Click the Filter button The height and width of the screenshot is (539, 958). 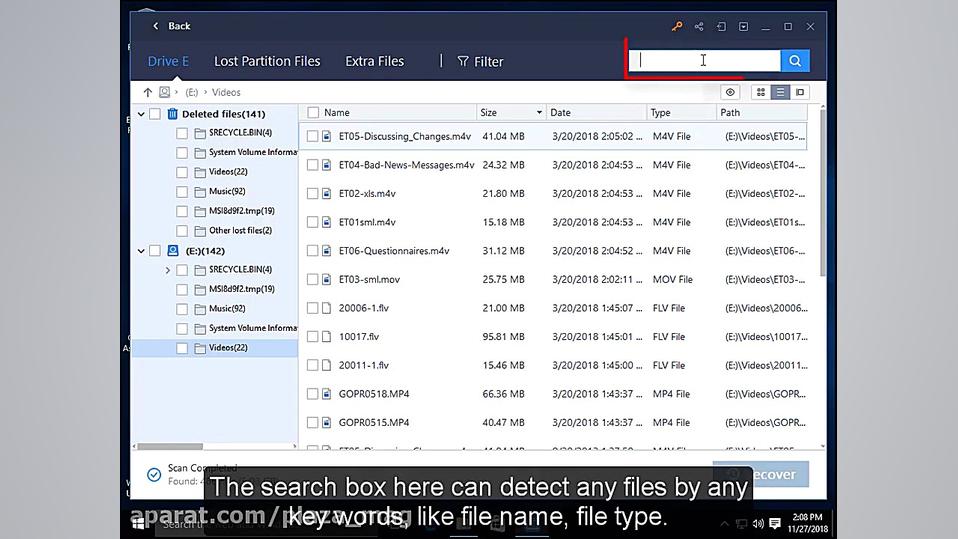coord(480,61)
